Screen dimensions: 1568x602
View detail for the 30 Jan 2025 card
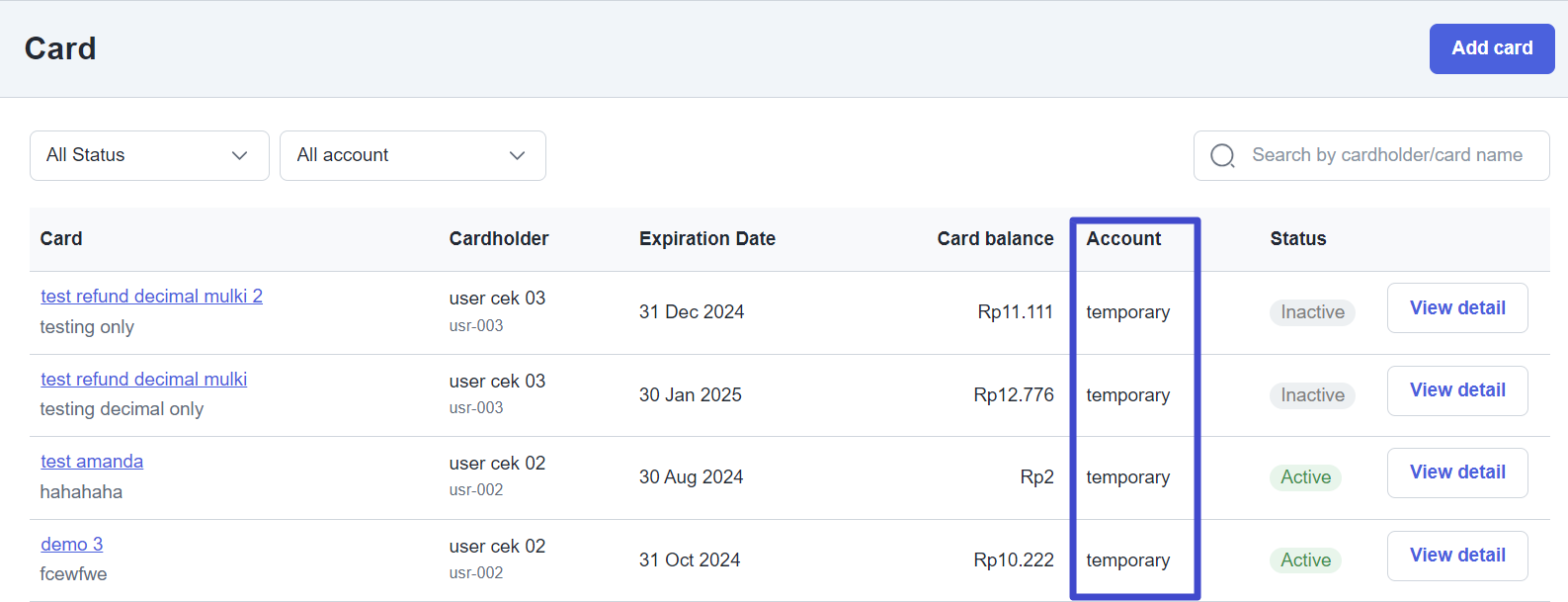click(1456, 390)
